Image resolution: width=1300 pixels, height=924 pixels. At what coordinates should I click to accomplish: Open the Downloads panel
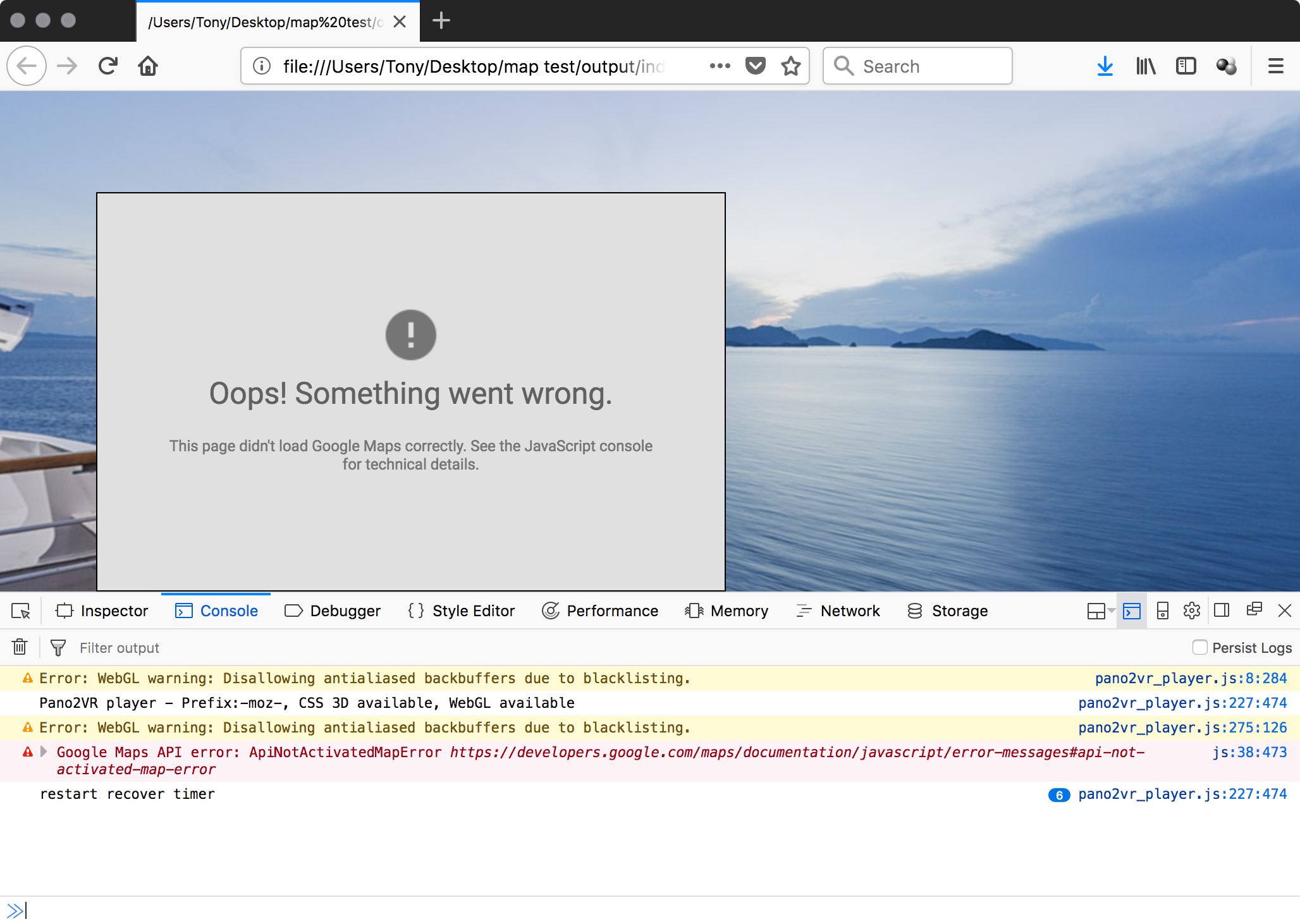pos(1105,66)
